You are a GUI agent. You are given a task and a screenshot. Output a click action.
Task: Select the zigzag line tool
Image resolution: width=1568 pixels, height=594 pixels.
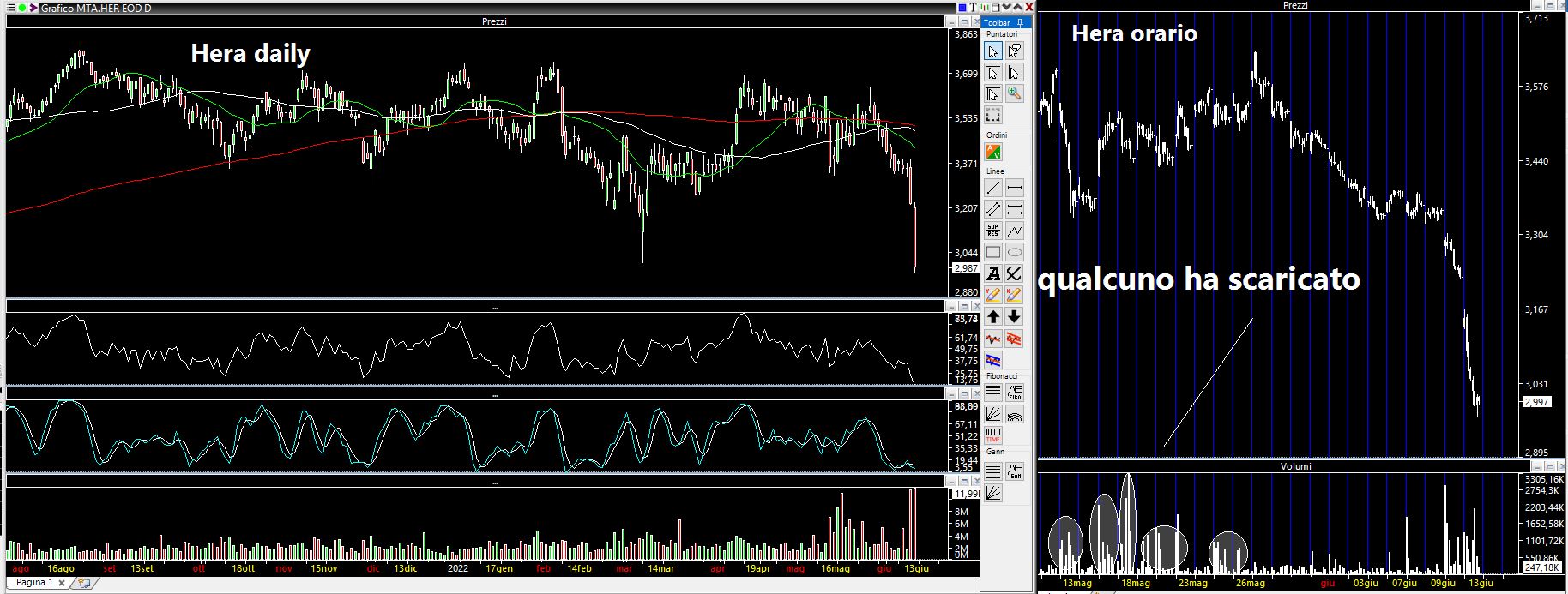1014,231
